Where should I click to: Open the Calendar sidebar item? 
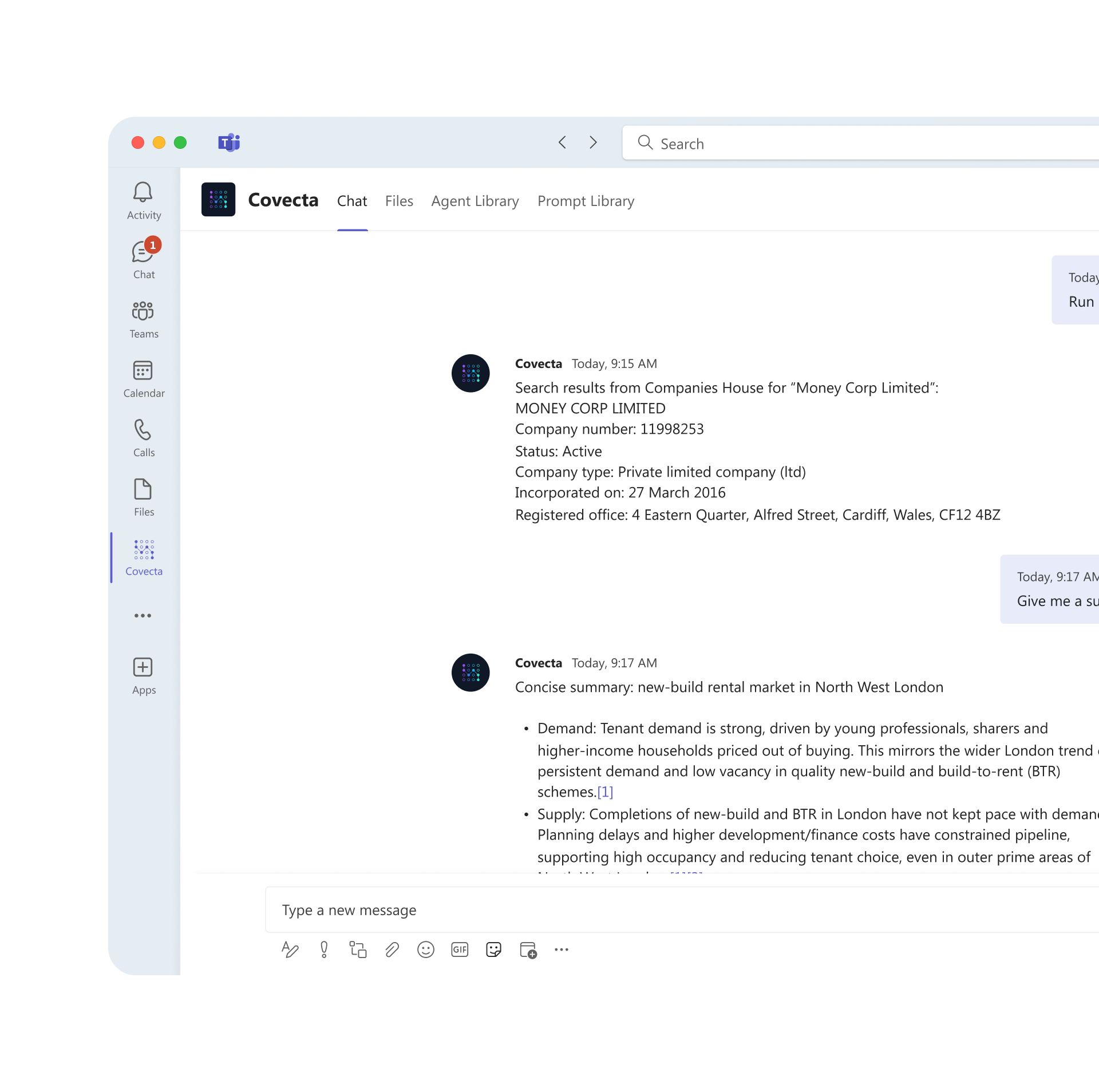pos(143,378)
